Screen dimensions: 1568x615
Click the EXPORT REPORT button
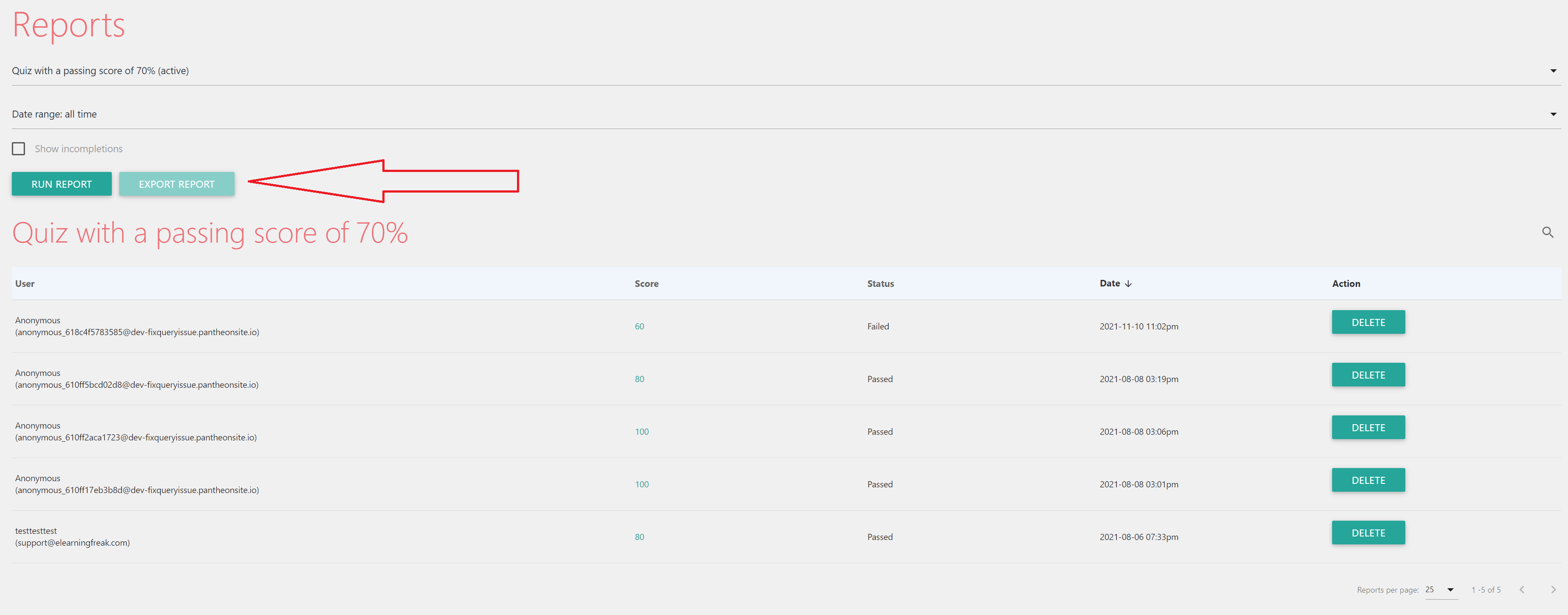(177, 184)
